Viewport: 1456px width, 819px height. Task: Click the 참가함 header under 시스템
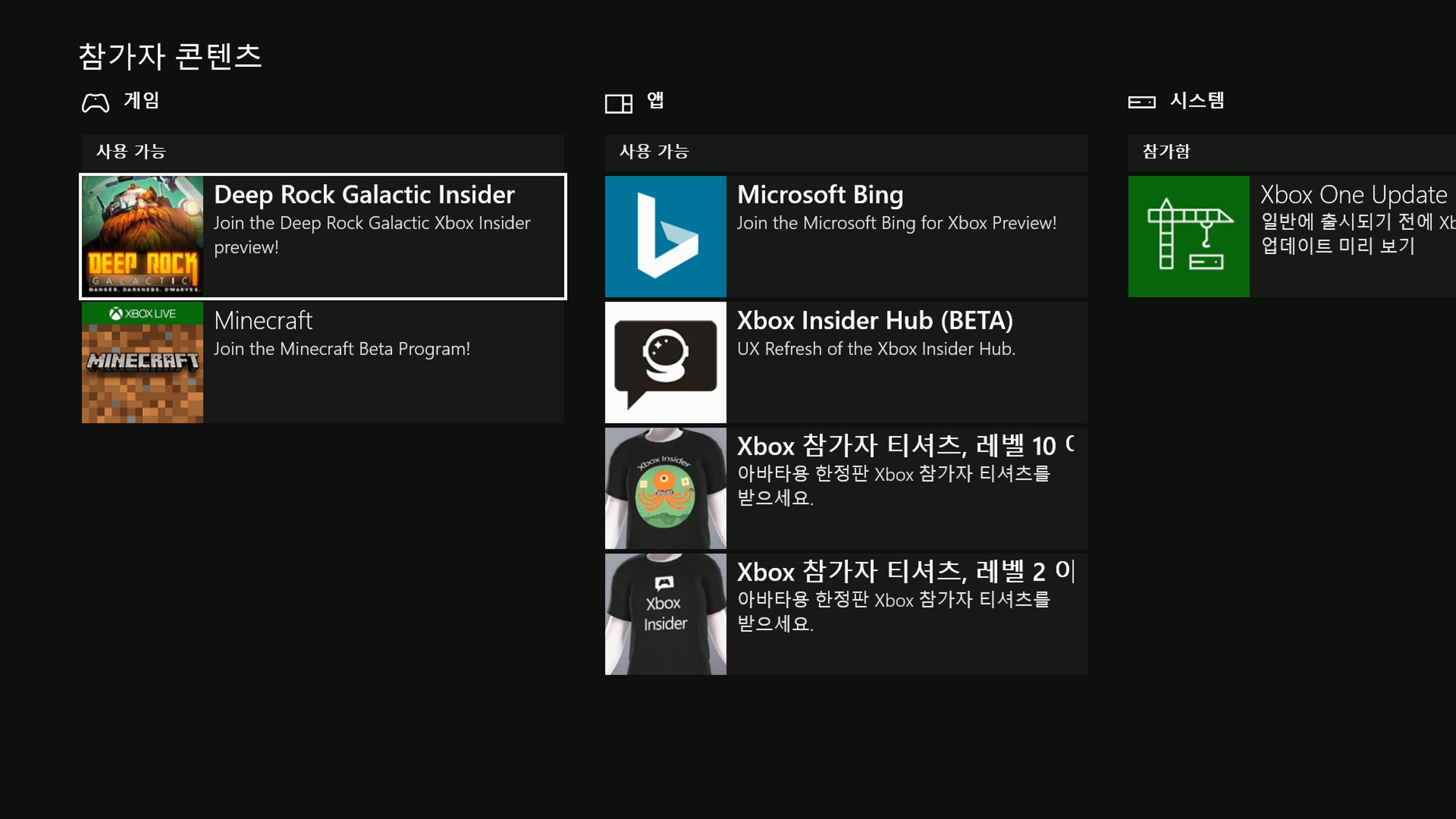(x=1292, y=152)
